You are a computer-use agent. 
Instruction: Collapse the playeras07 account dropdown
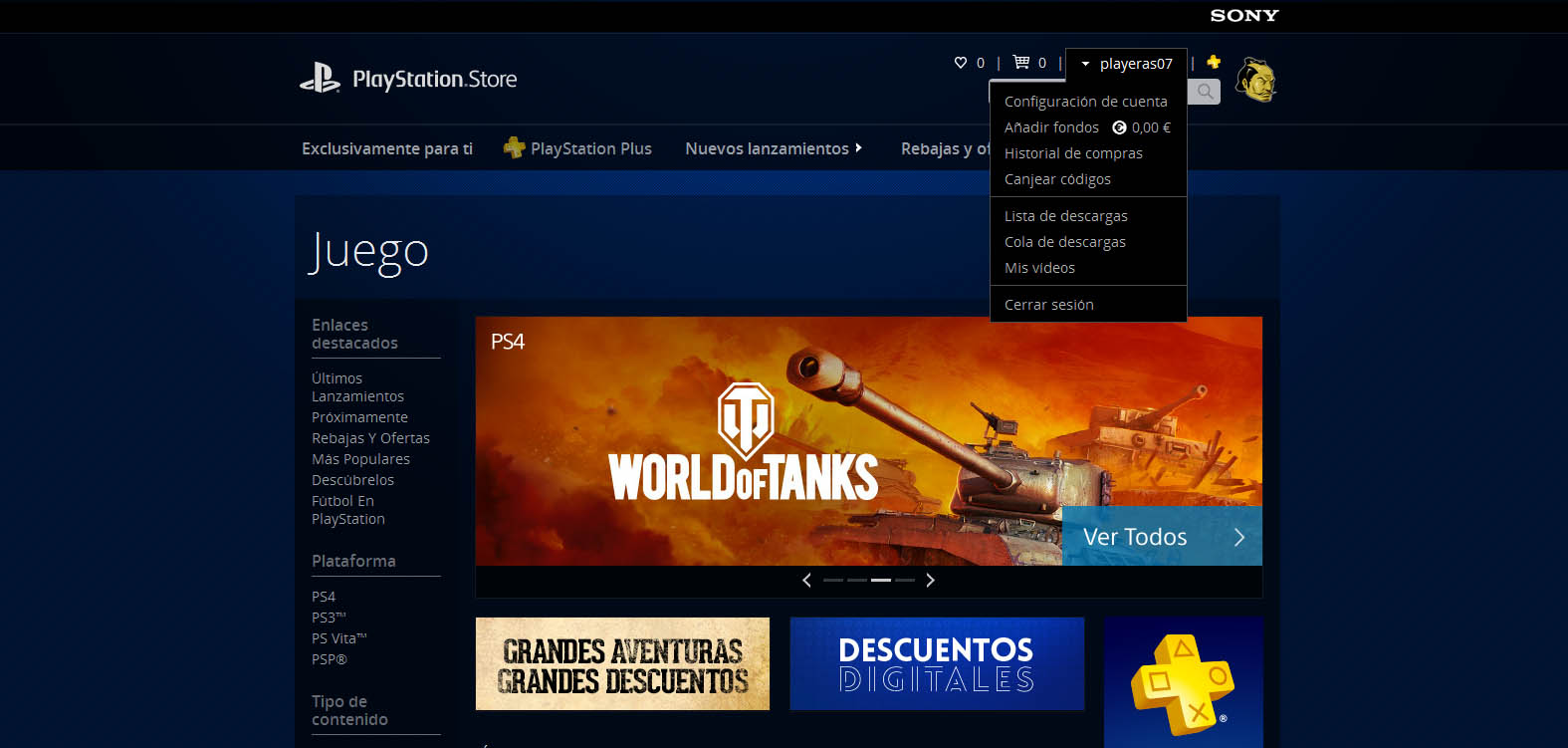point(1126,64)
